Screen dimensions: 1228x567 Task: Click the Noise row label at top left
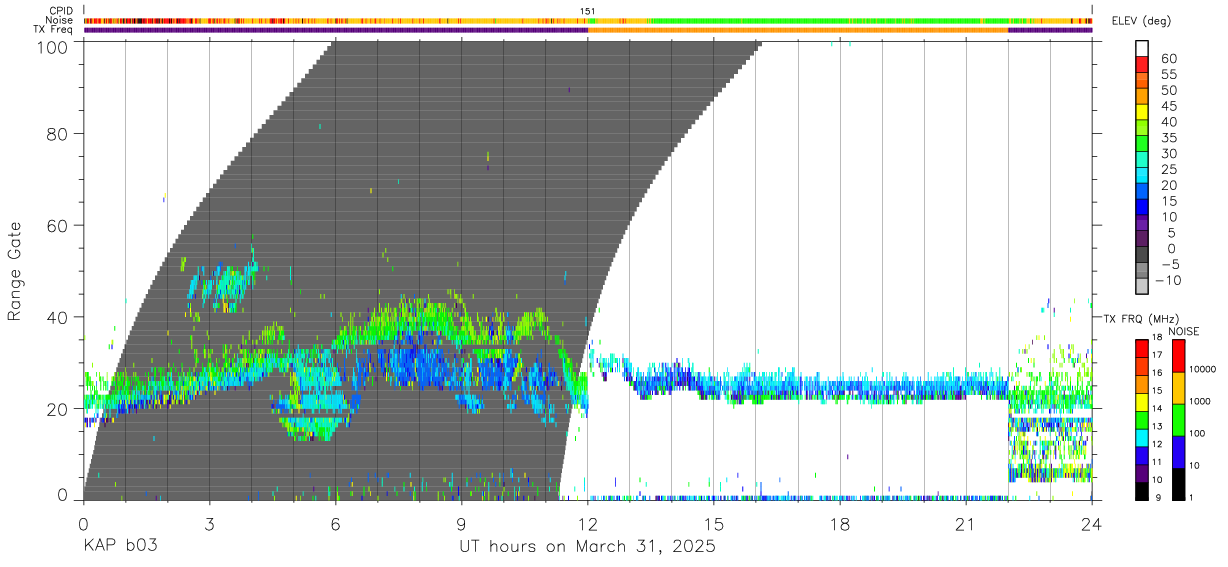(61, 20)
